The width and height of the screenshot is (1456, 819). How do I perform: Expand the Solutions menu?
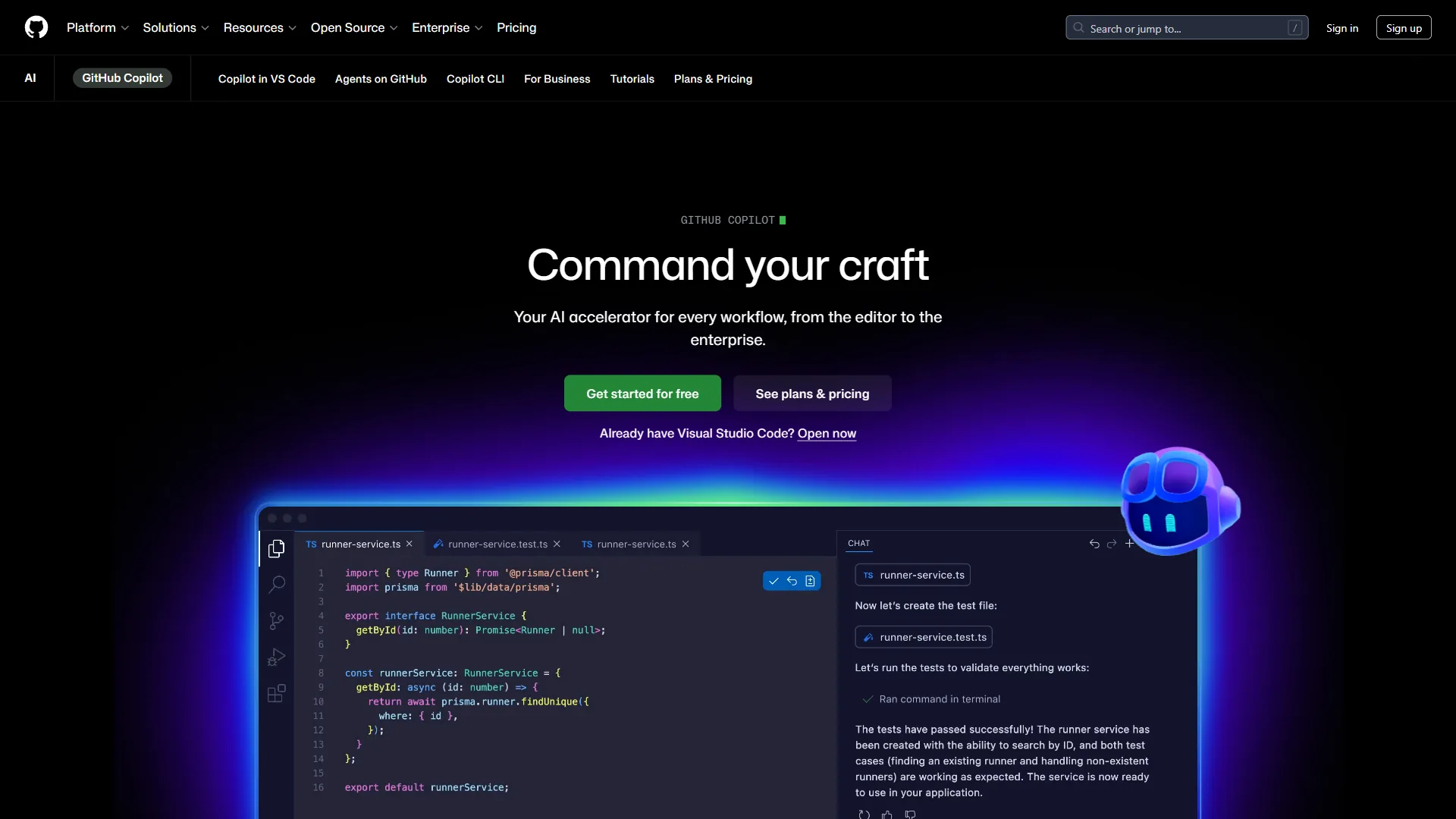click(176, 28)
